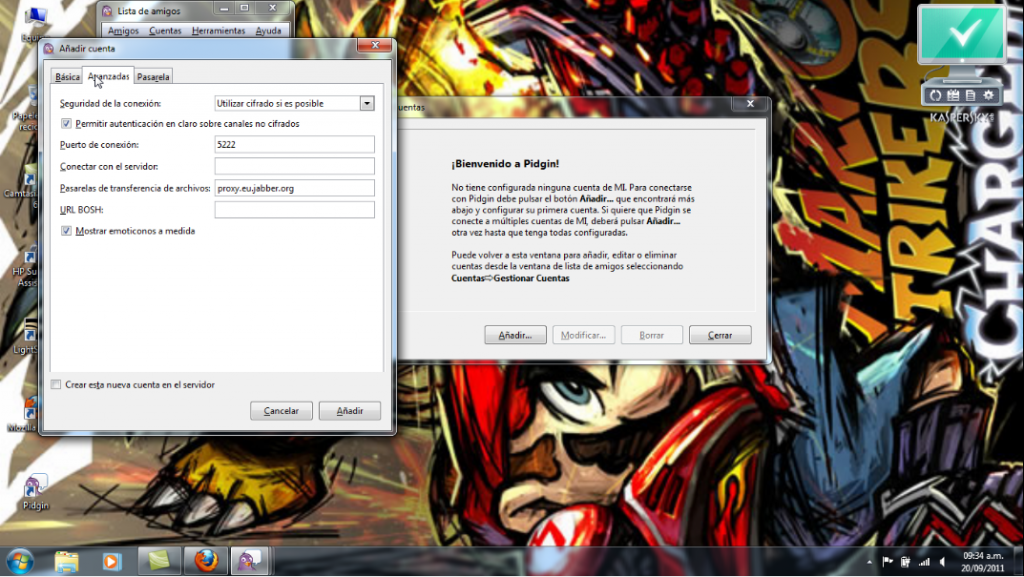Toggle Mostrar emoticonos a medida checkbox

click(x=66, y=230)
